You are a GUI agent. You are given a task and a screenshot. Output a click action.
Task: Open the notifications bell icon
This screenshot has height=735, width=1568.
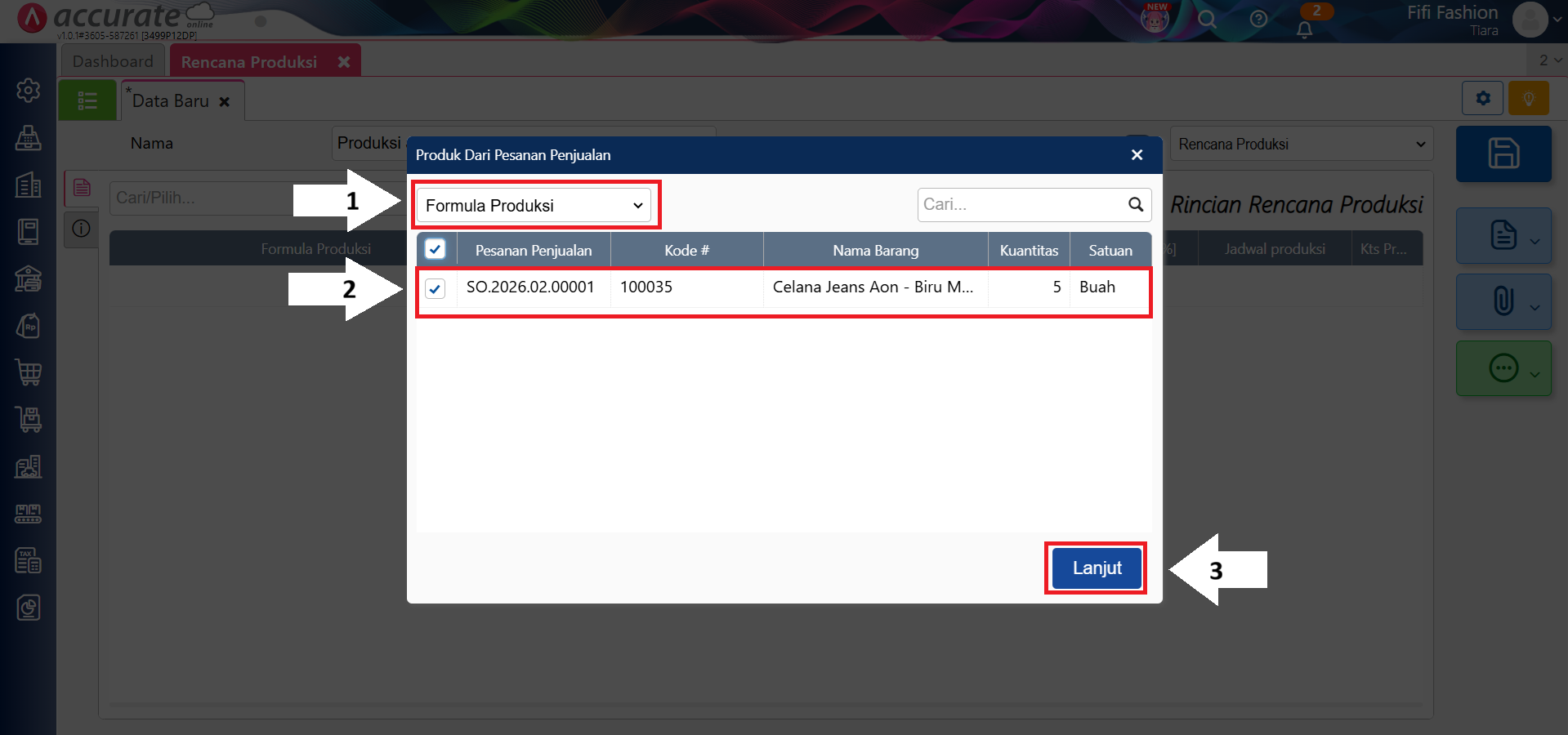[x=1305, y=29]
